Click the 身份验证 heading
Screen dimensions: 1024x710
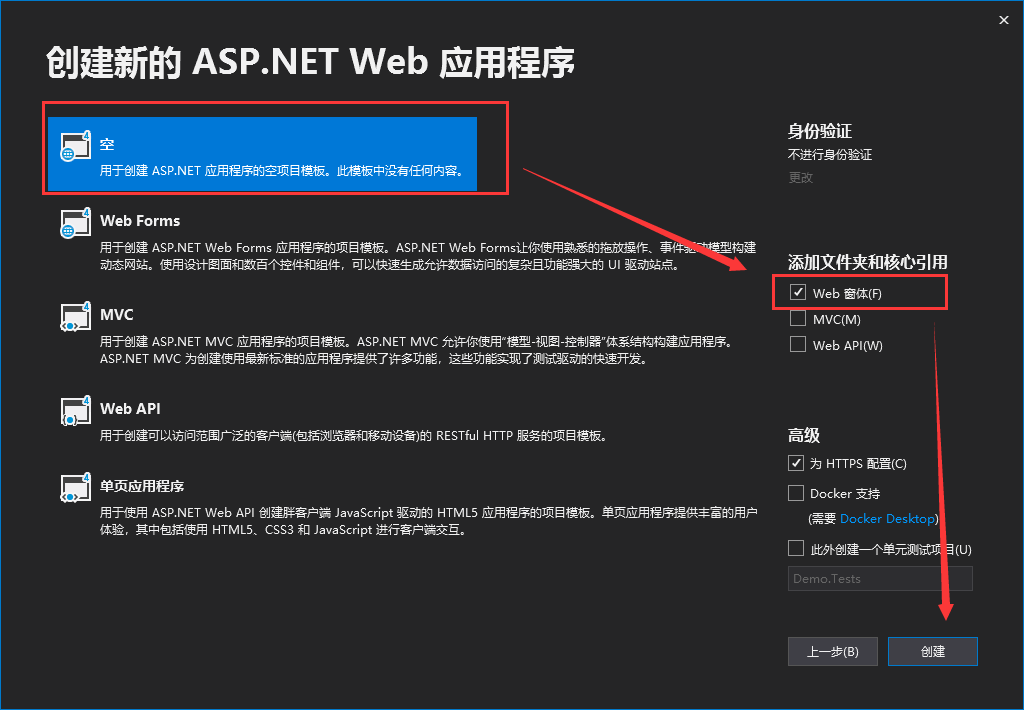pos(820,131)
